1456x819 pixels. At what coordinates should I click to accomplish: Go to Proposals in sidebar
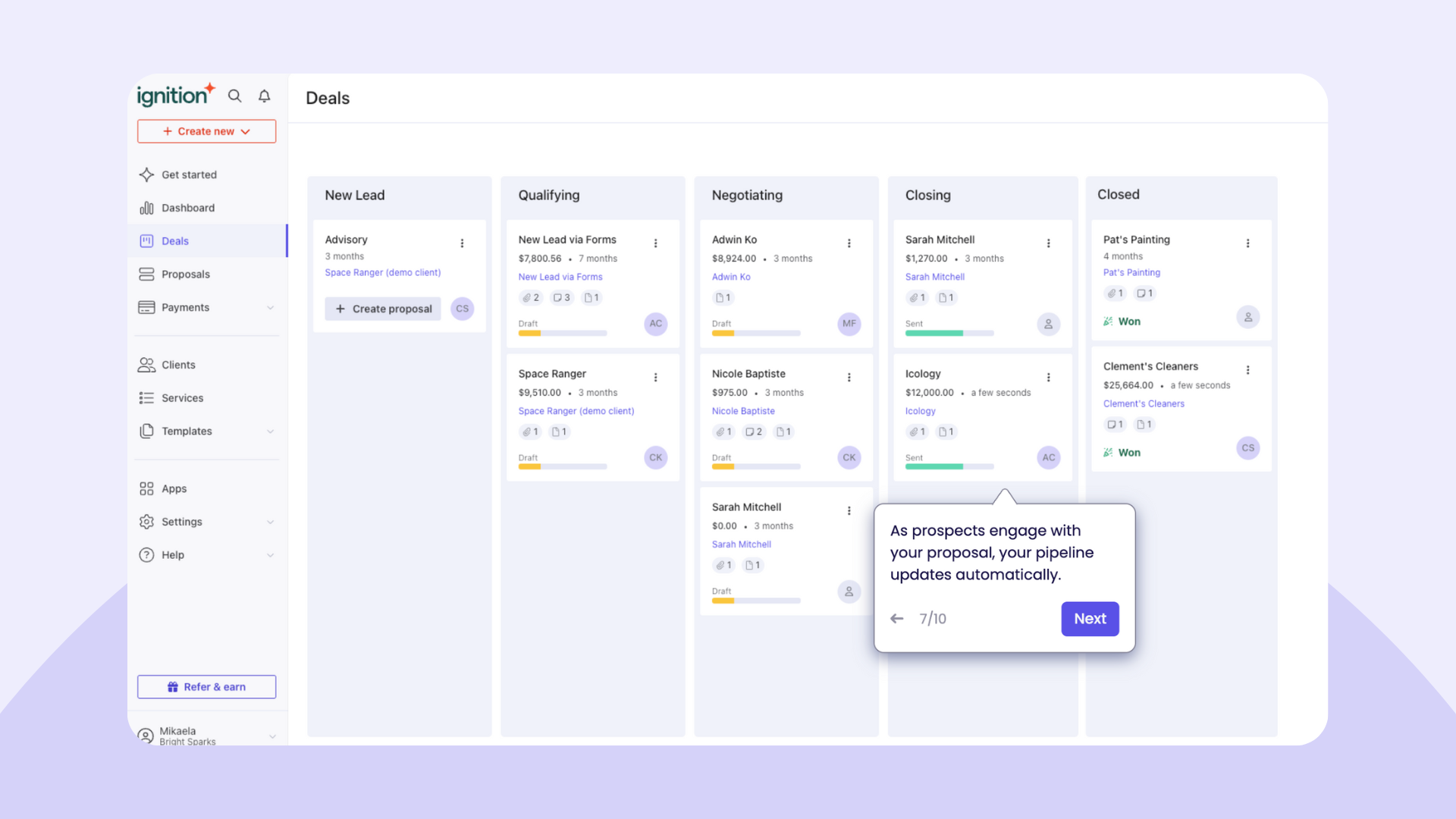click(x=185, y=275)
